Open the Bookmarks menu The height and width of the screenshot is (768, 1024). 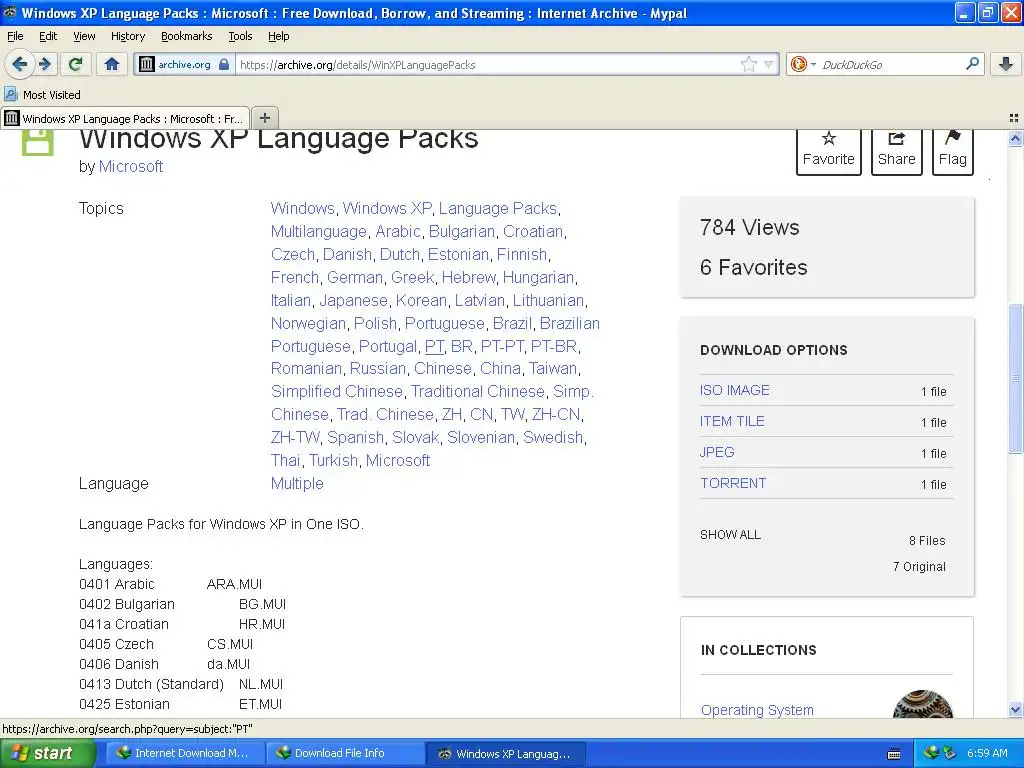click(x=187, y=36)
